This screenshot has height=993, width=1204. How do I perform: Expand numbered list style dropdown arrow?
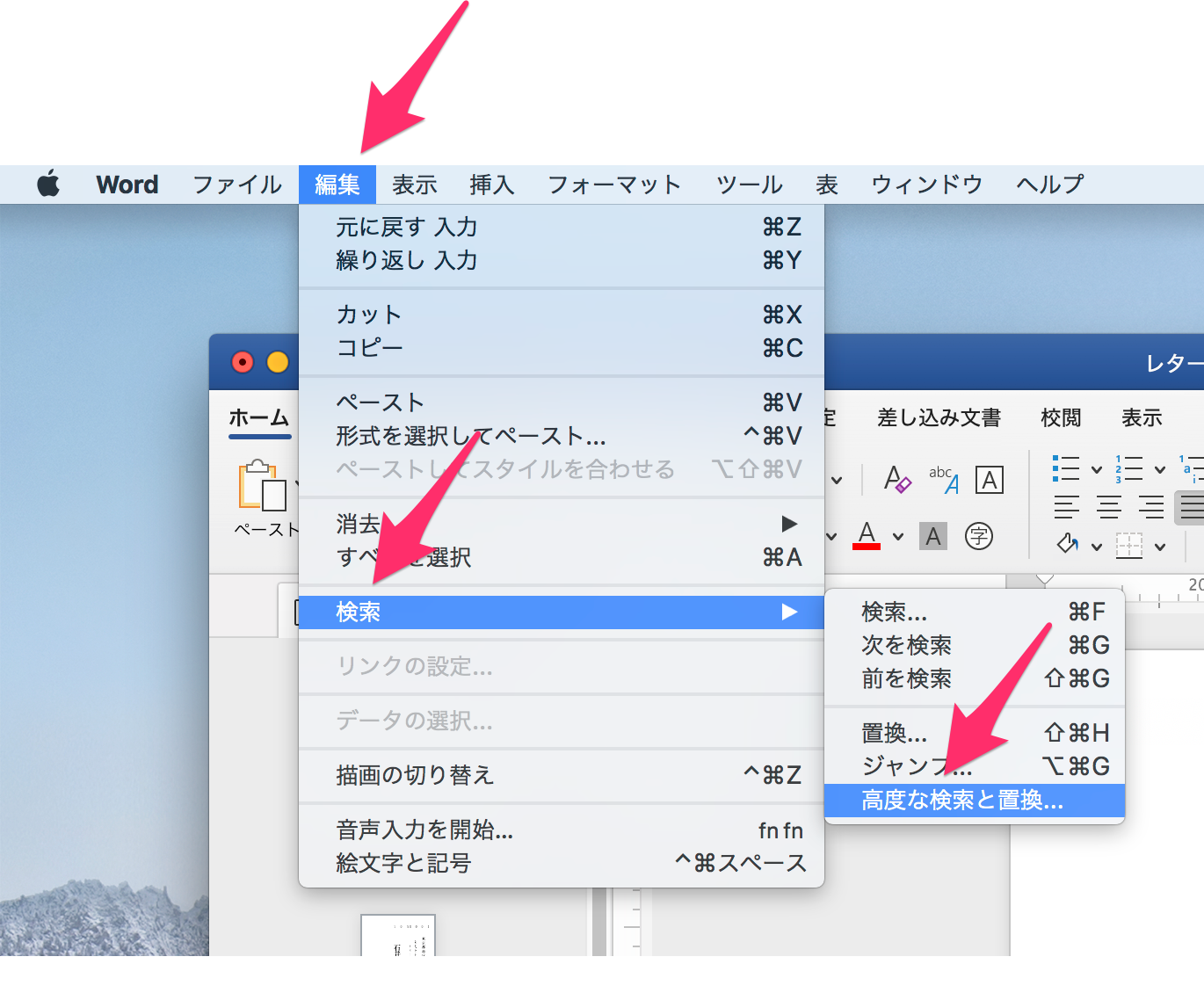tap(1160, 469)
